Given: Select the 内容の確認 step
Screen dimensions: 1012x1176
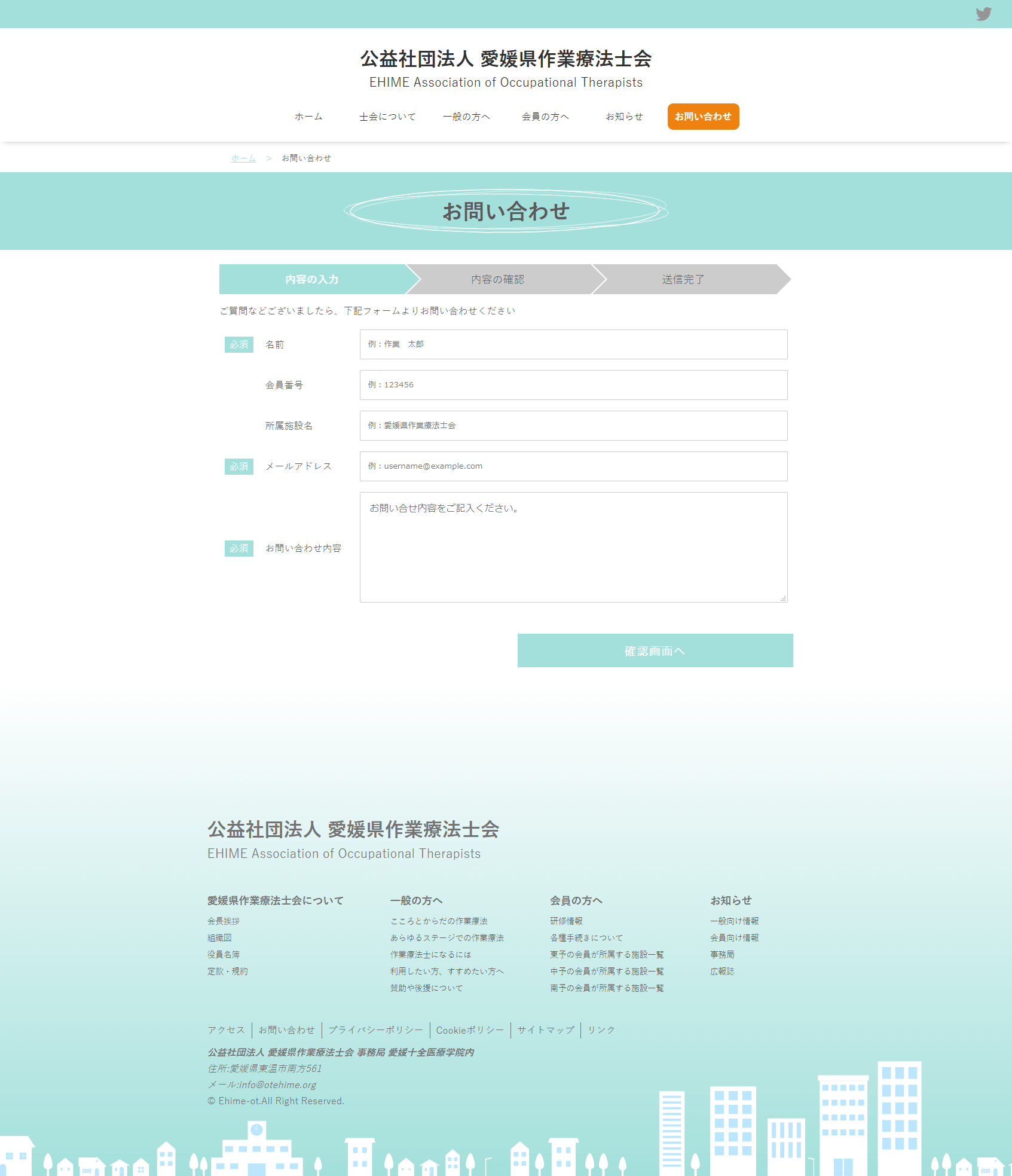Looking at the screenshot, I should point(497,279).
